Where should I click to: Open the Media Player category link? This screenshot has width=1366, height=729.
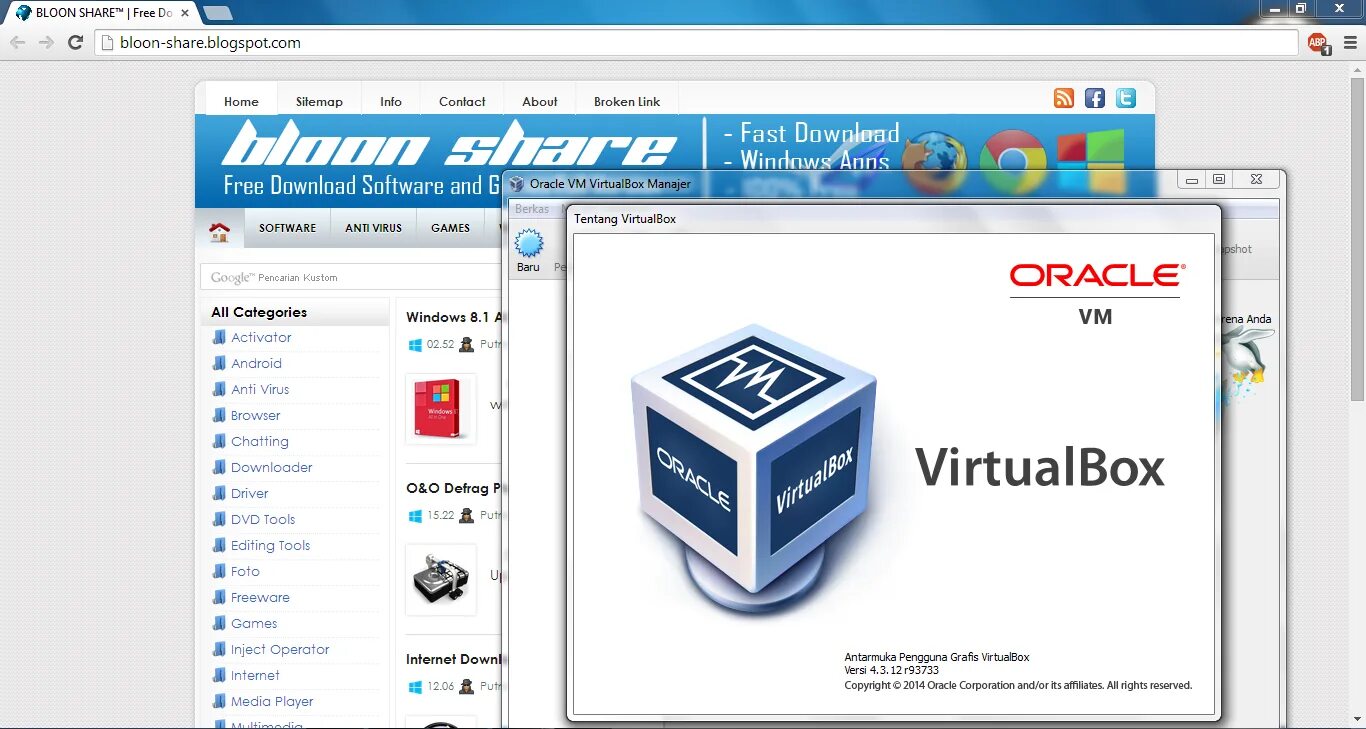pos(272,701)
